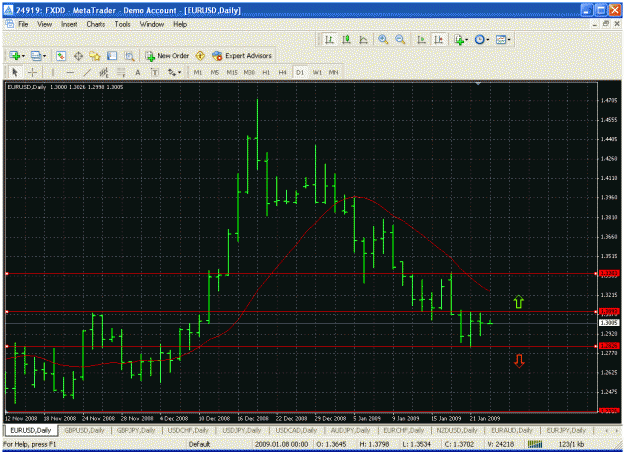Open the MetaEditor yellow diamond icon
This screenshot has height=452, width=625.
[x=200, y=56]
